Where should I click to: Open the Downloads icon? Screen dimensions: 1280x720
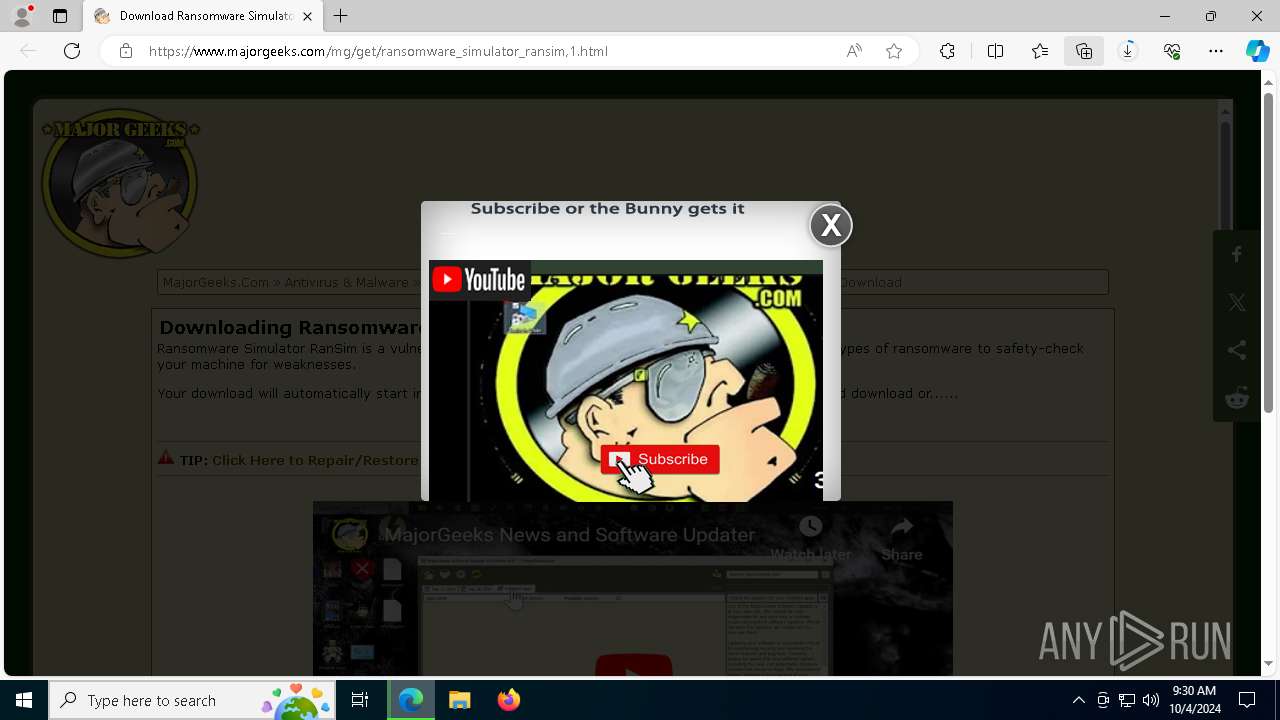tap(1128, 51)
